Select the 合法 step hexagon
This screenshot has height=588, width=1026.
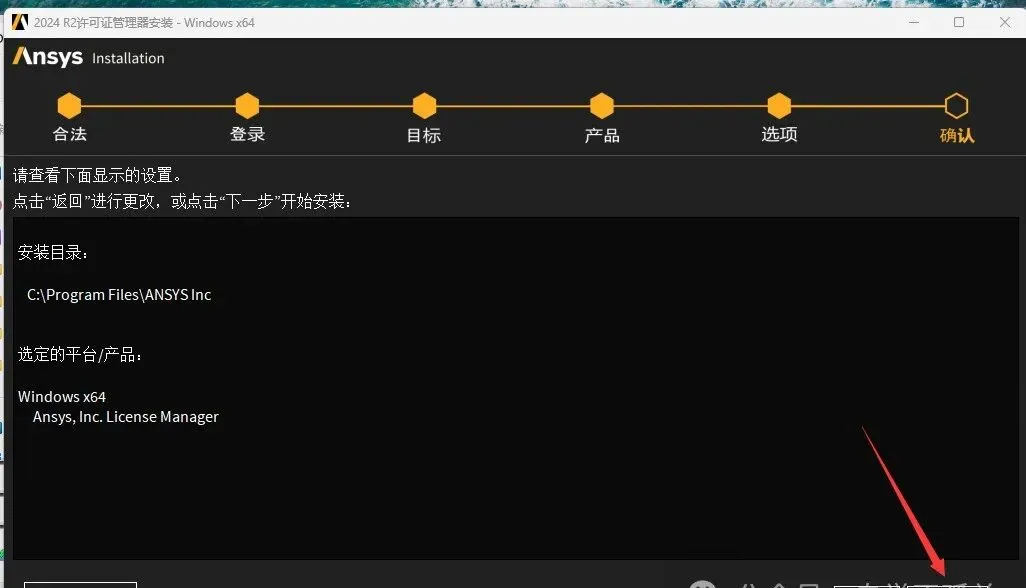69,105
